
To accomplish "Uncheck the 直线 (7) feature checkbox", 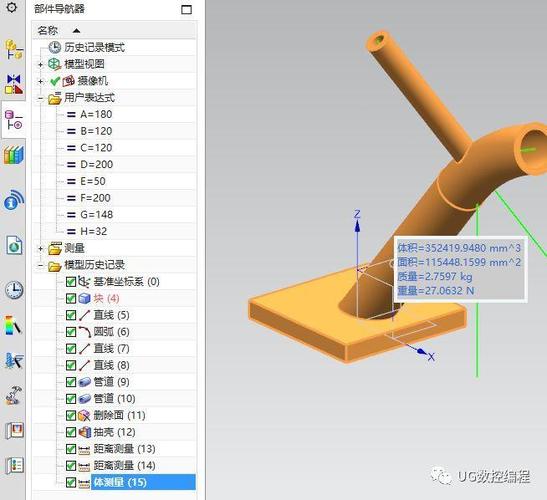I will click(71, 349).
